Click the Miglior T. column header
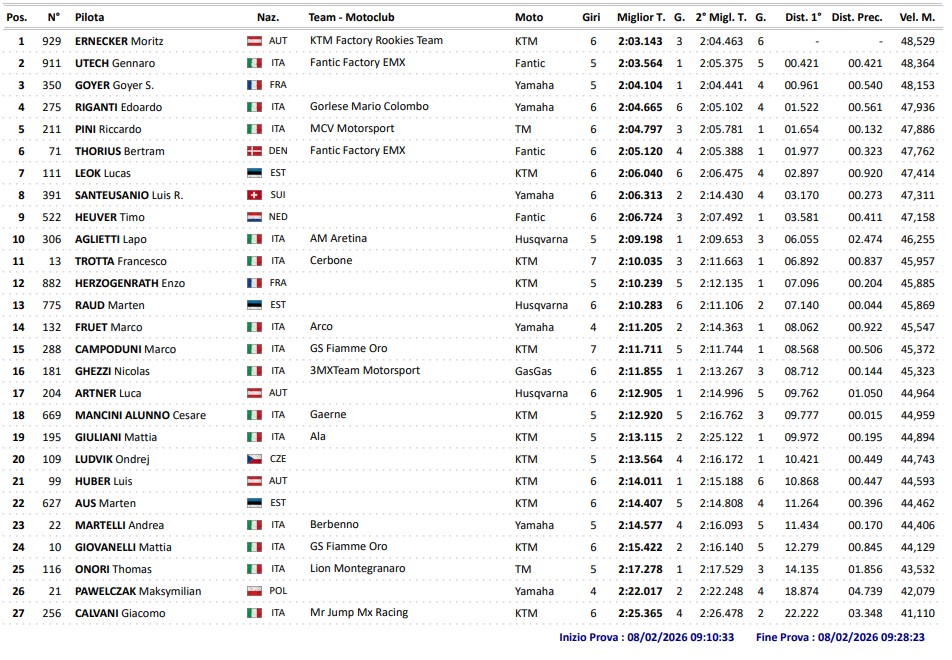The height and width of the screenshot is (660, 952). point(640,17)
